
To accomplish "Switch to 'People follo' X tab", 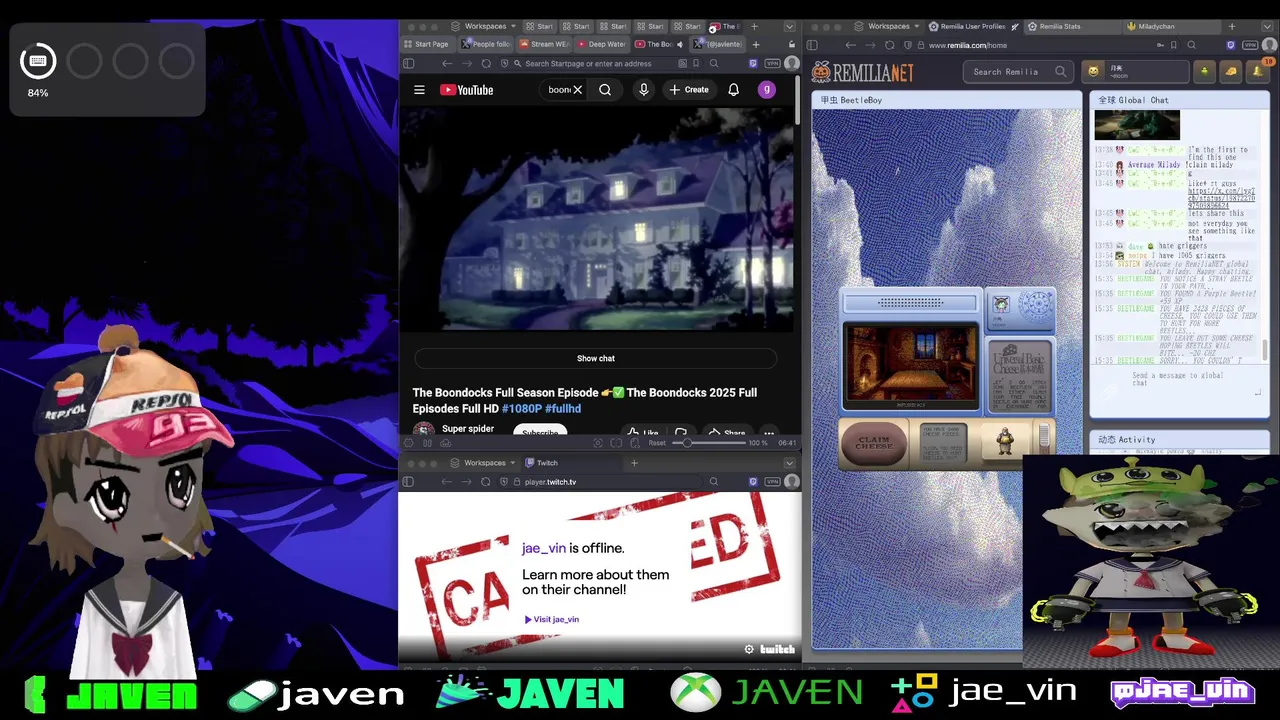I will tap(486, 44).
